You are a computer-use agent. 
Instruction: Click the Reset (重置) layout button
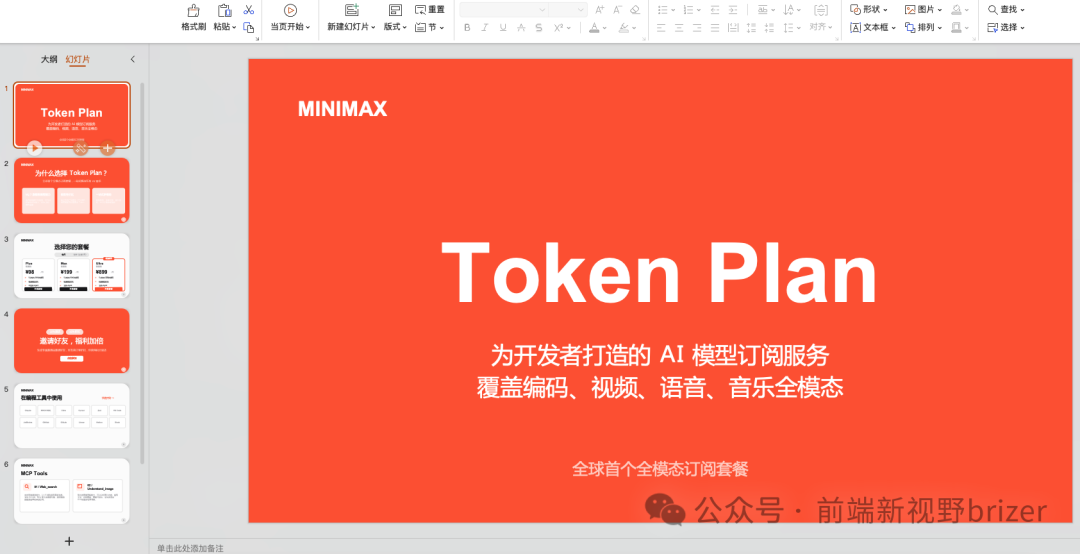coord(430,10)
